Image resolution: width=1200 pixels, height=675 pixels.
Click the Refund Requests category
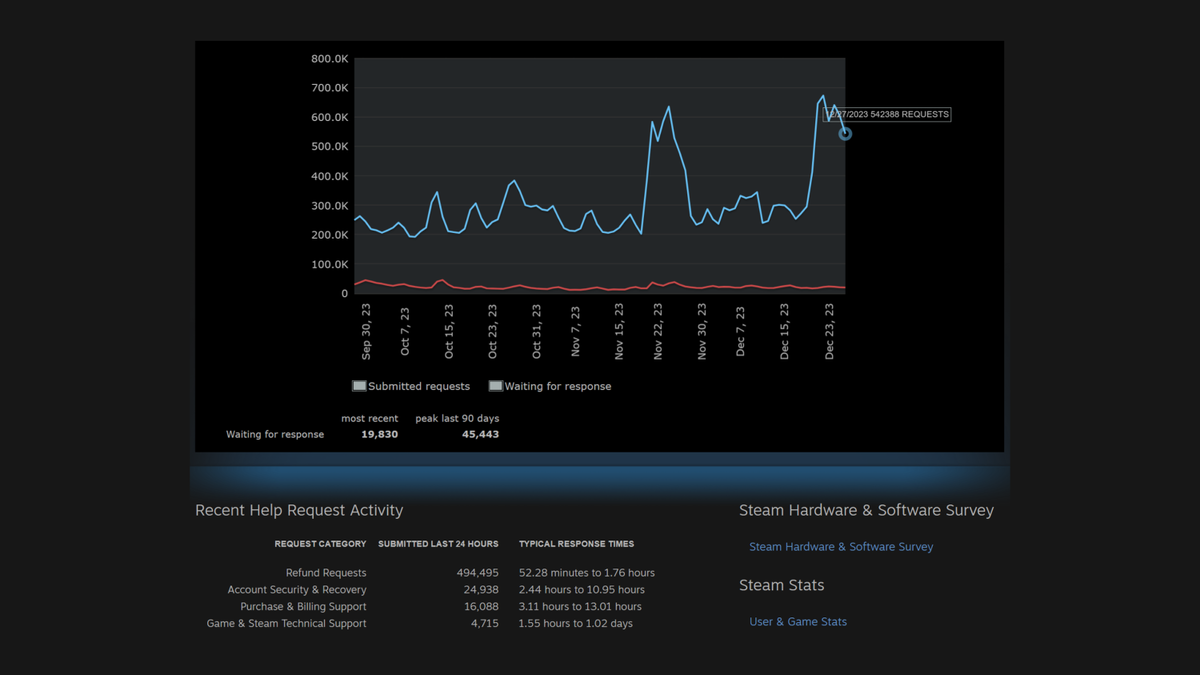coord(326,573)
